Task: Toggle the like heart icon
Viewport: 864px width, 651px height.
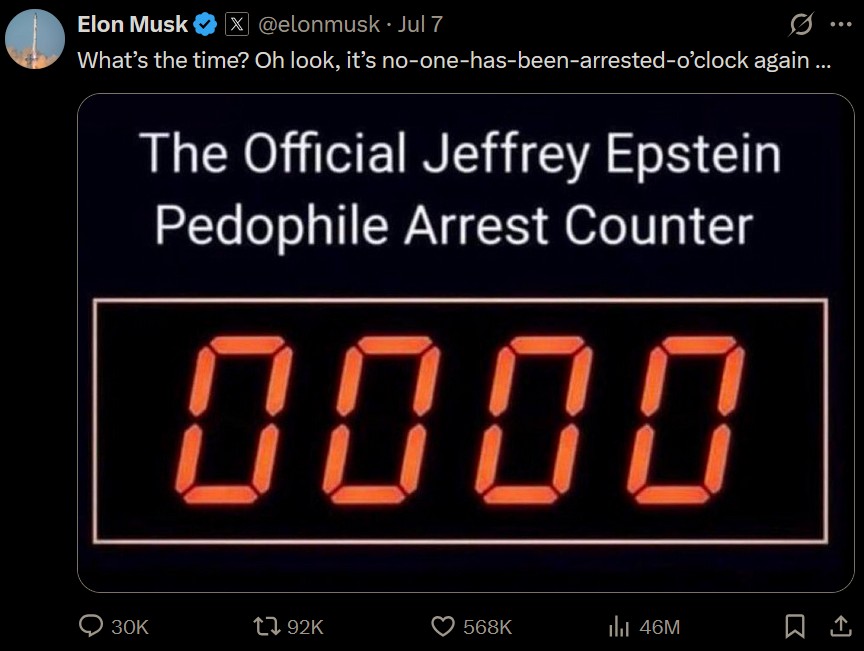Action: pos(443,626)
